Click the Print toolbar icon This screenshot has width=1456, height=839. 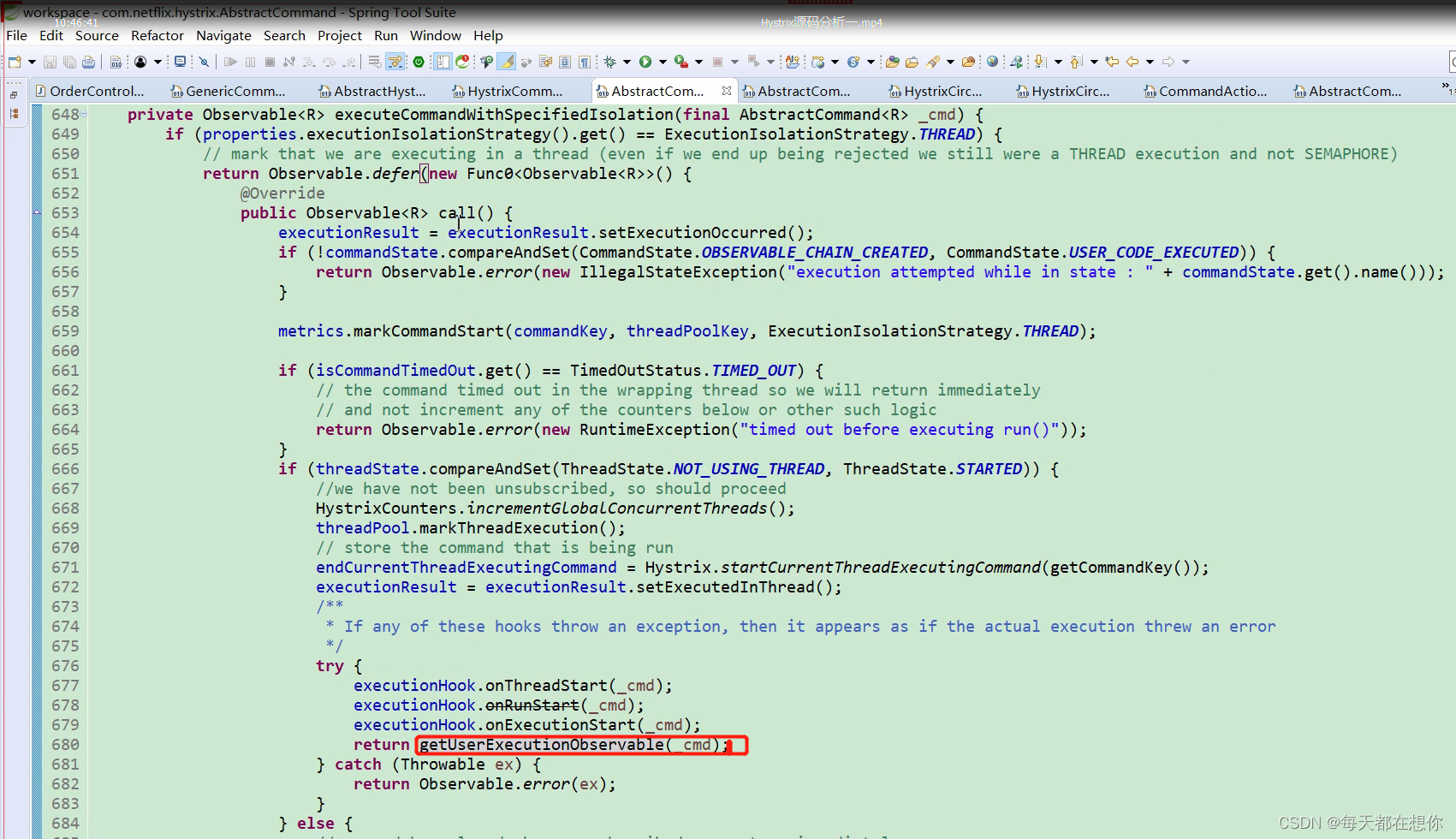coord(88,62)
